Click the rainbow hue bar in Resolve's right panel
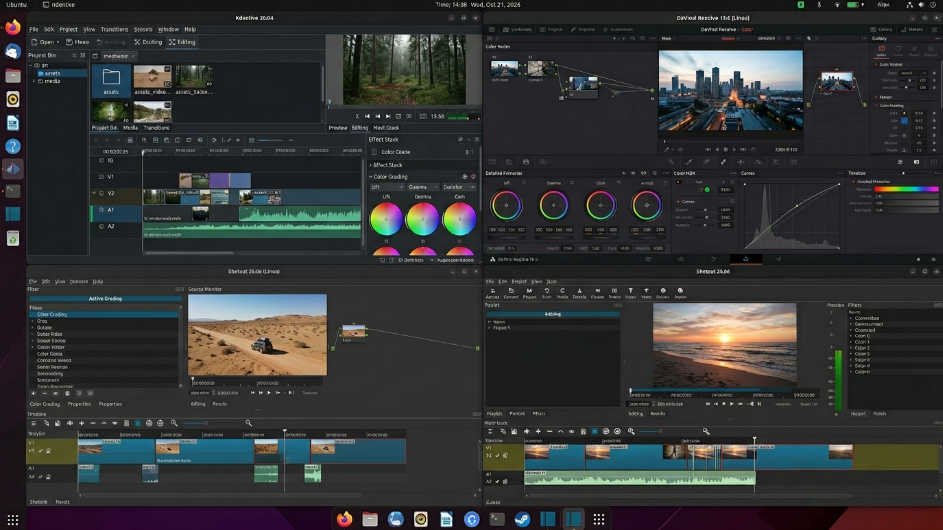 tap(906, 189)
